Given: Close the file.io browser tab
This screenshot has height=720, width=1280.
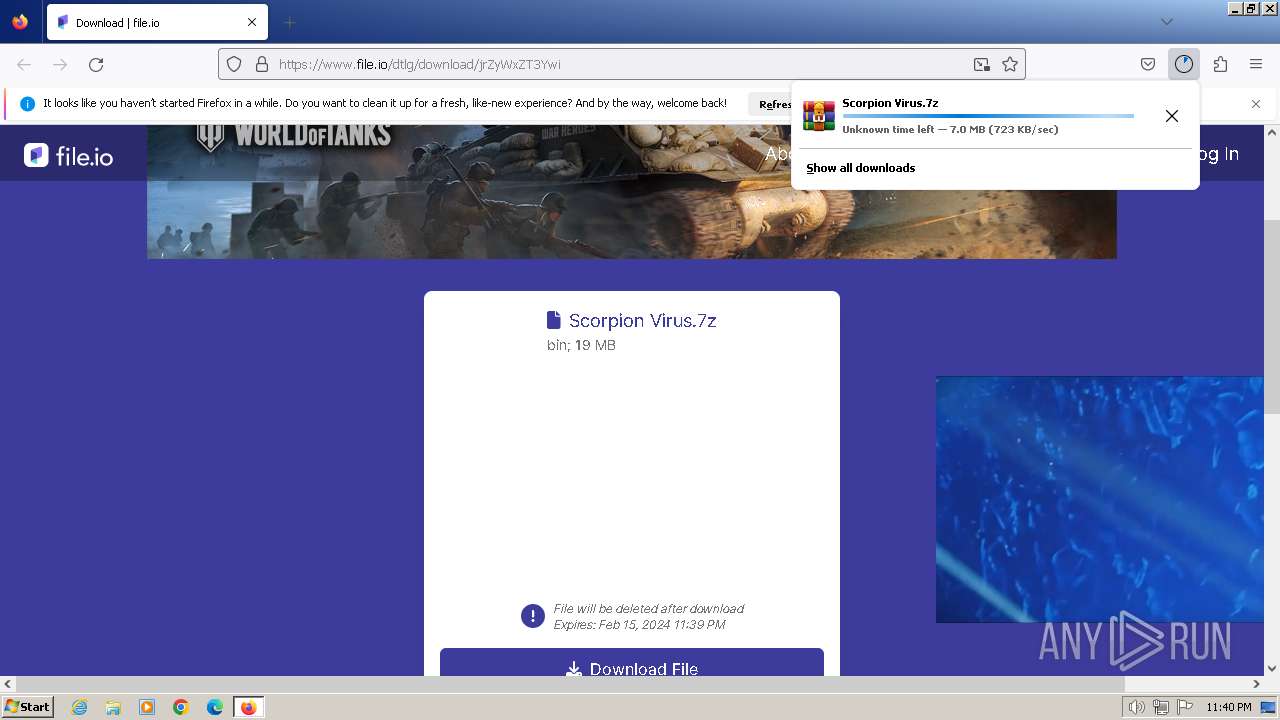Looking at the screenshot, I should tap(252, 22).
